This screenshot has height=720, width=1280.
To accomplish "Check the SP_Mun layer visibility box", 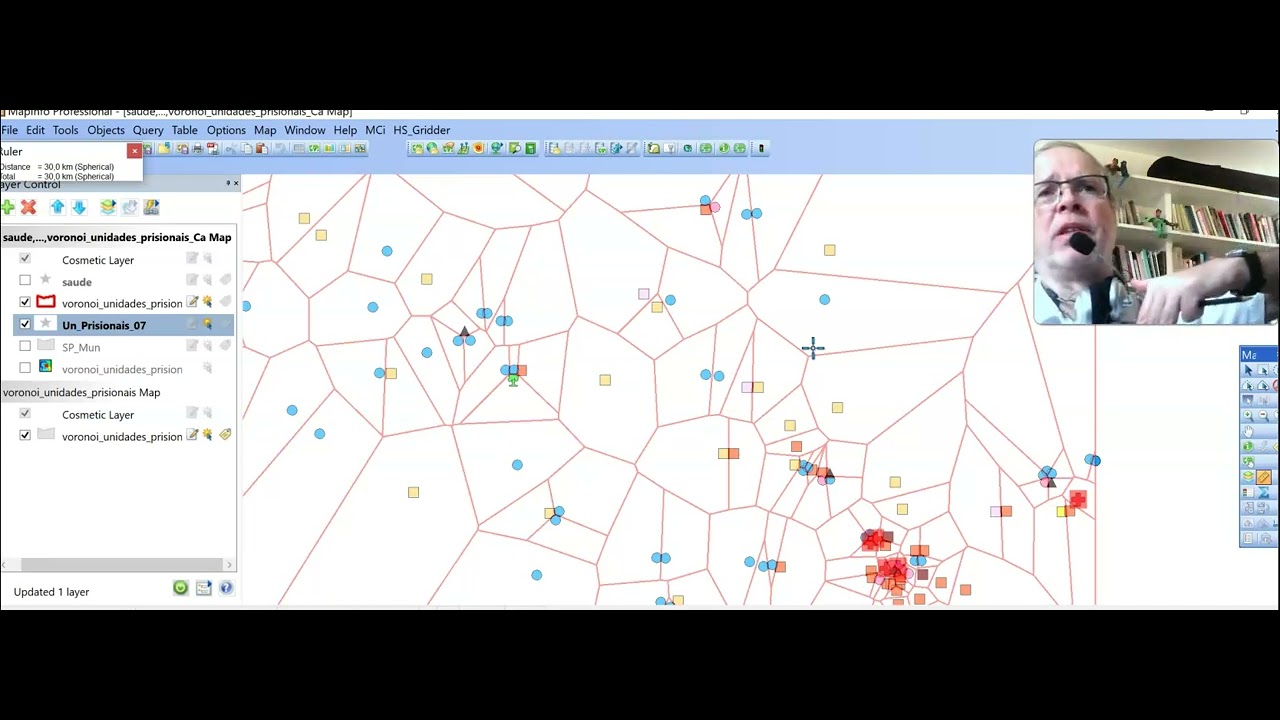I will [25, 346].
